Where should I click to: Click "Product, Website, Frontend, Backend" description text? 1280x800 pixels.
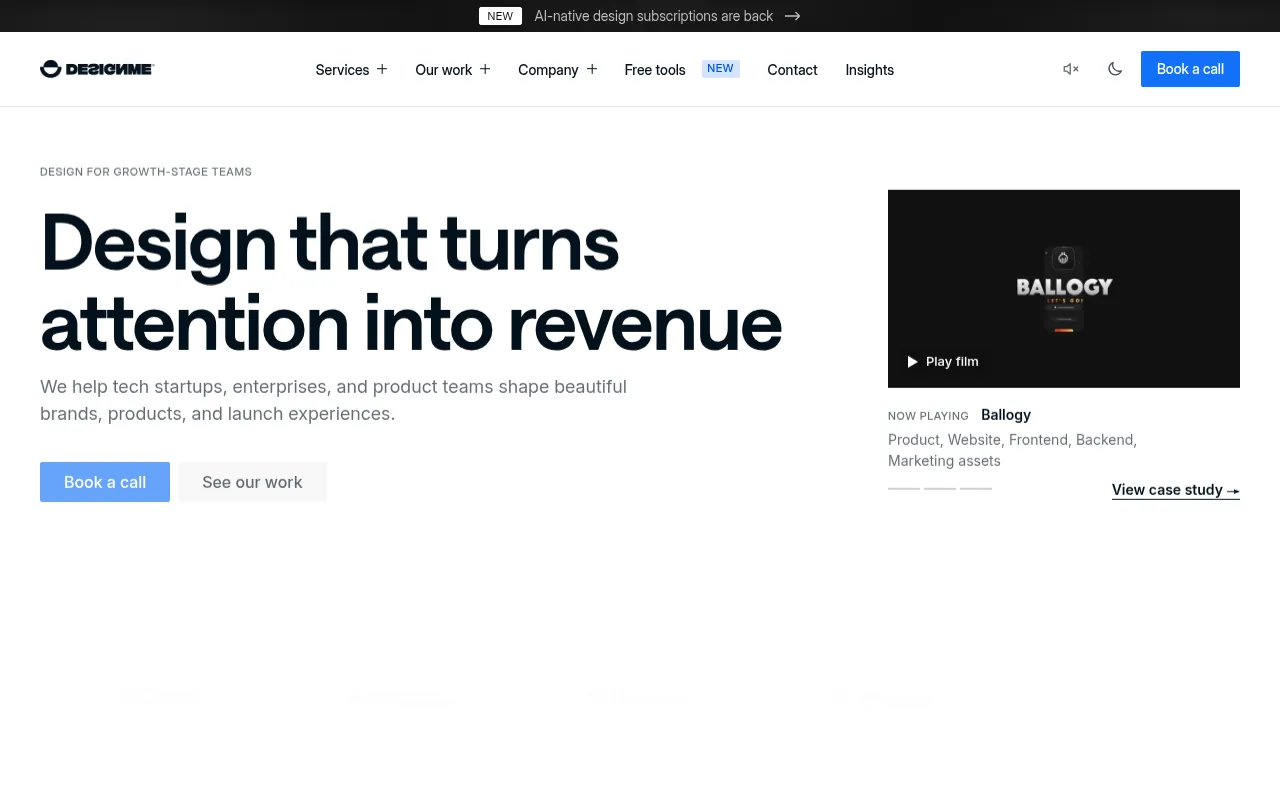point(1012,450)
